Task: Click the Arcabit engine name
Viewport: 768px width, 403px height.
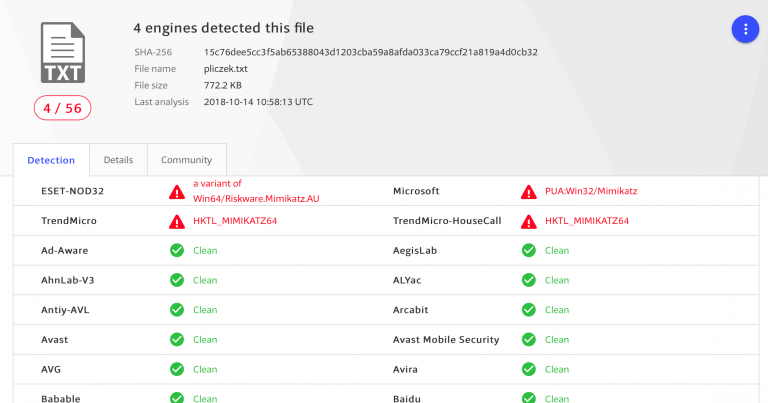Action: tap(410, 310)
